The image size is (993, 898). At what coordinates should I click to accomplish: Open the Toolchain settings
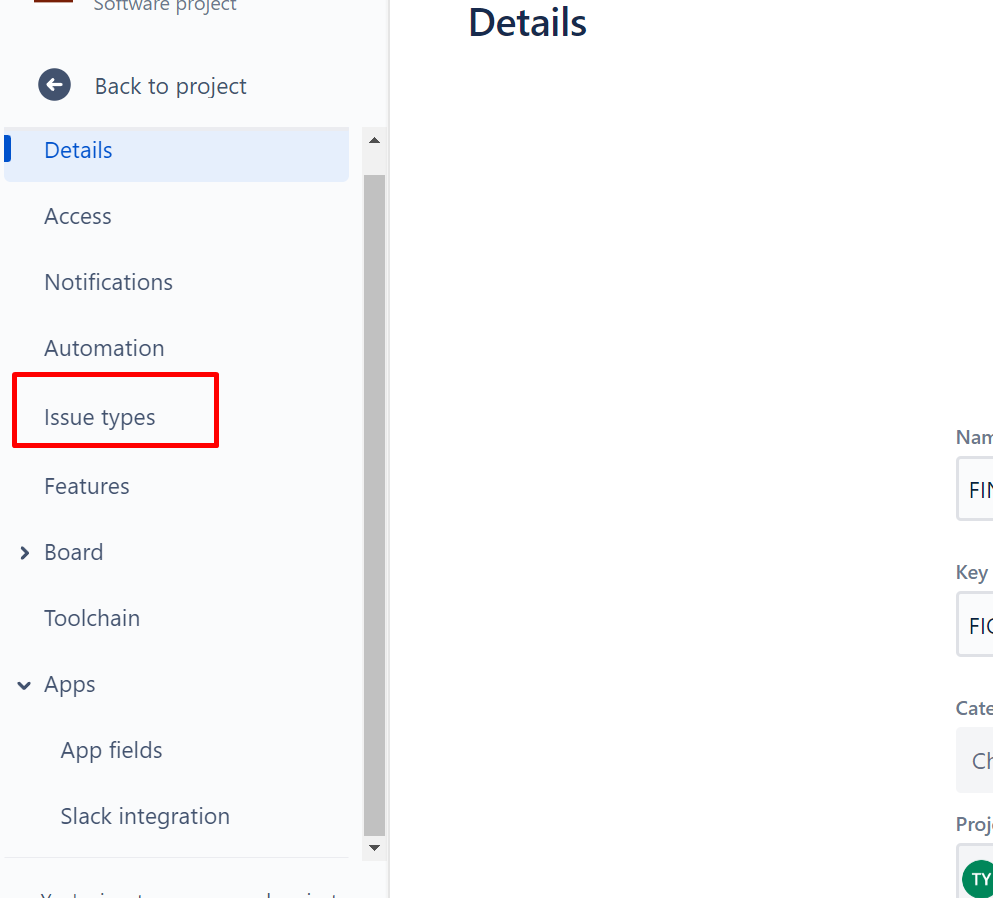(92, 618)
